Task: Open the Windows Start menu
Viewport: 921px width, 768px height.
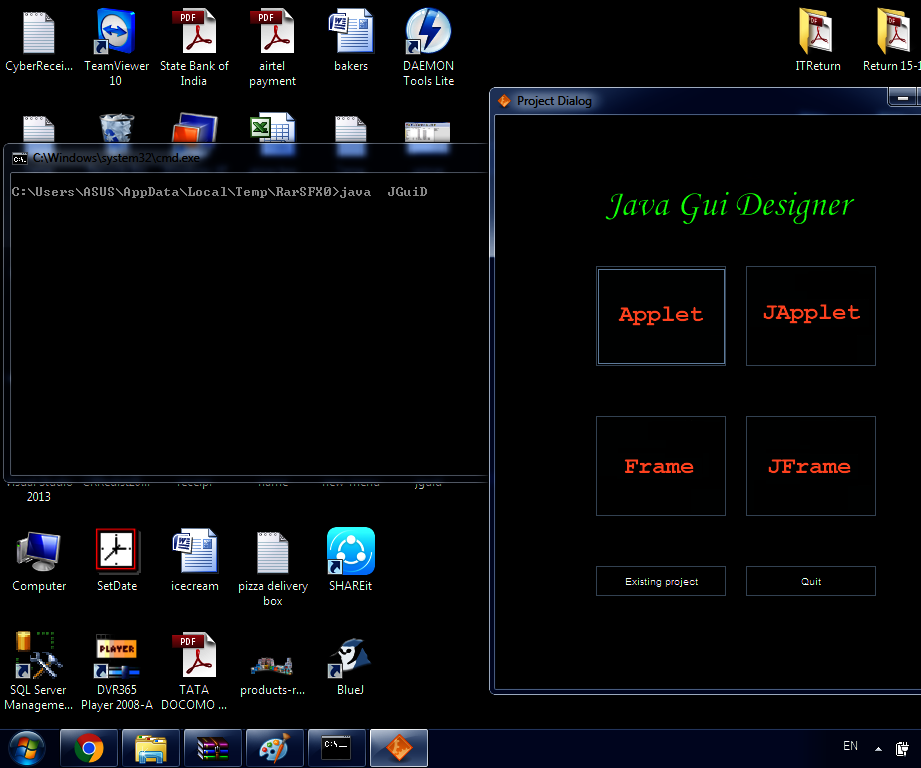Action: point(27,749)
